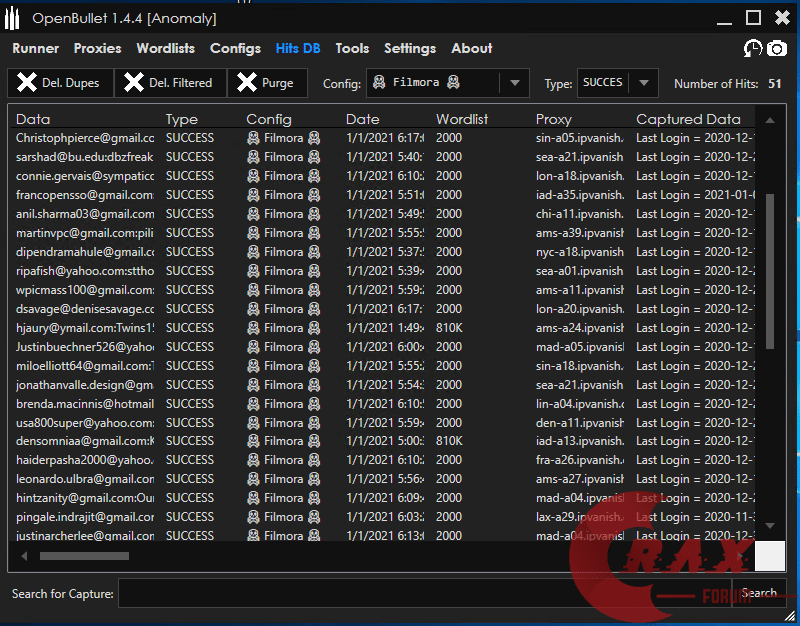
Task: Switch to the Wordlists tab
Action: 166,48
